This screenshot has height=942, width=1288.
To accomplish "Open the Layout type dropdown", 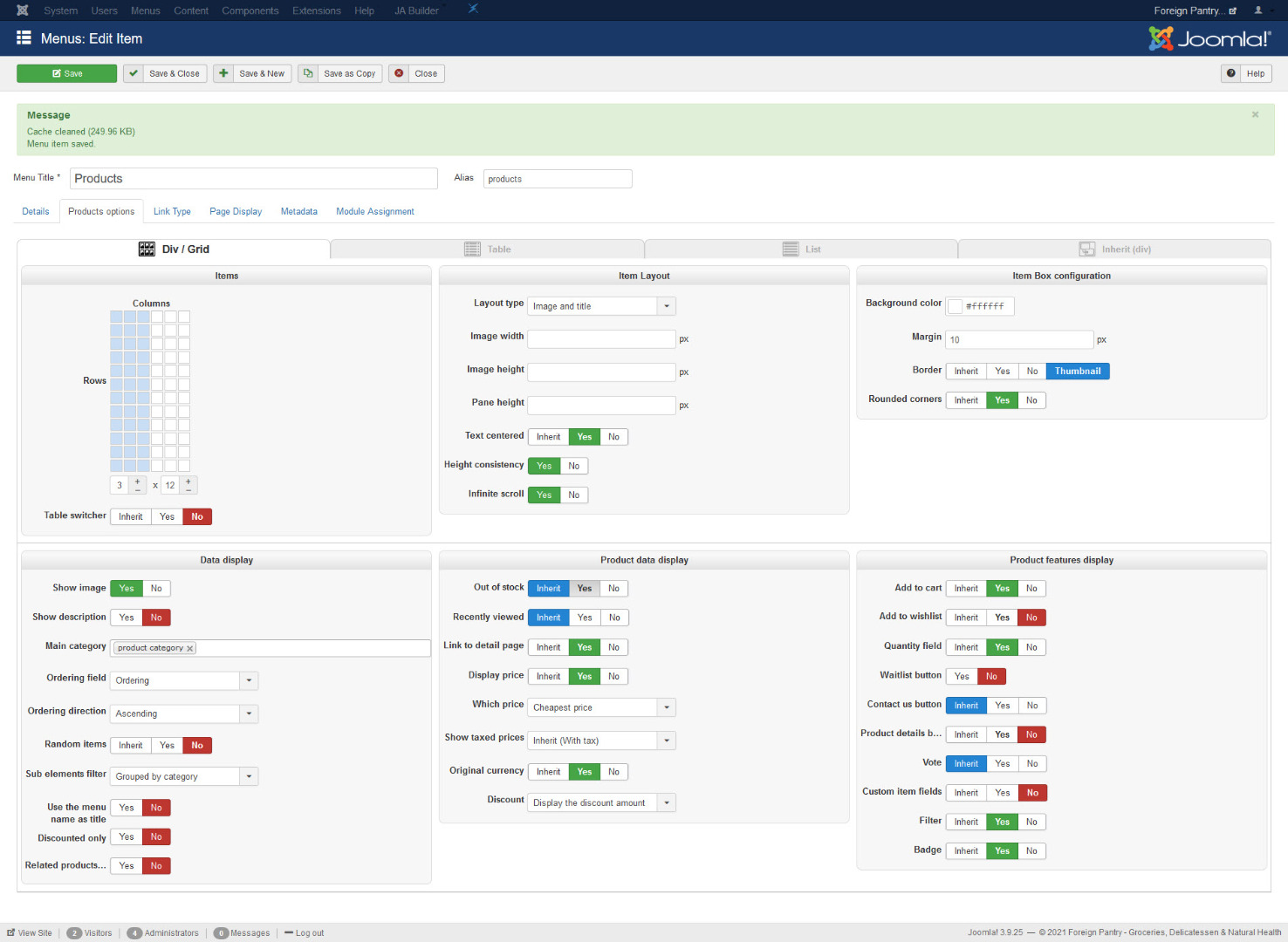I will (x=667, y=306).
